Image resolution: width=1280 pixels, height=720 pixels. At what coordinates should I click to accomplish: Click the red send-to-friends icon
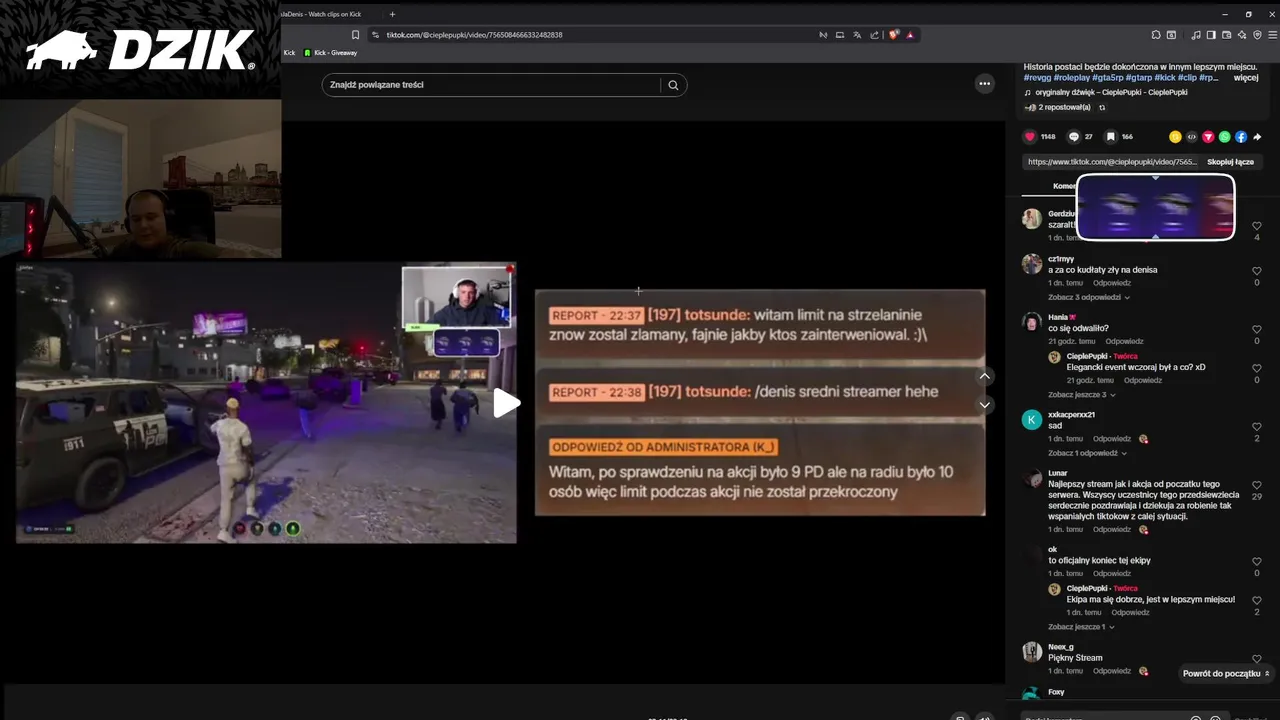[x=1208, y=137]
